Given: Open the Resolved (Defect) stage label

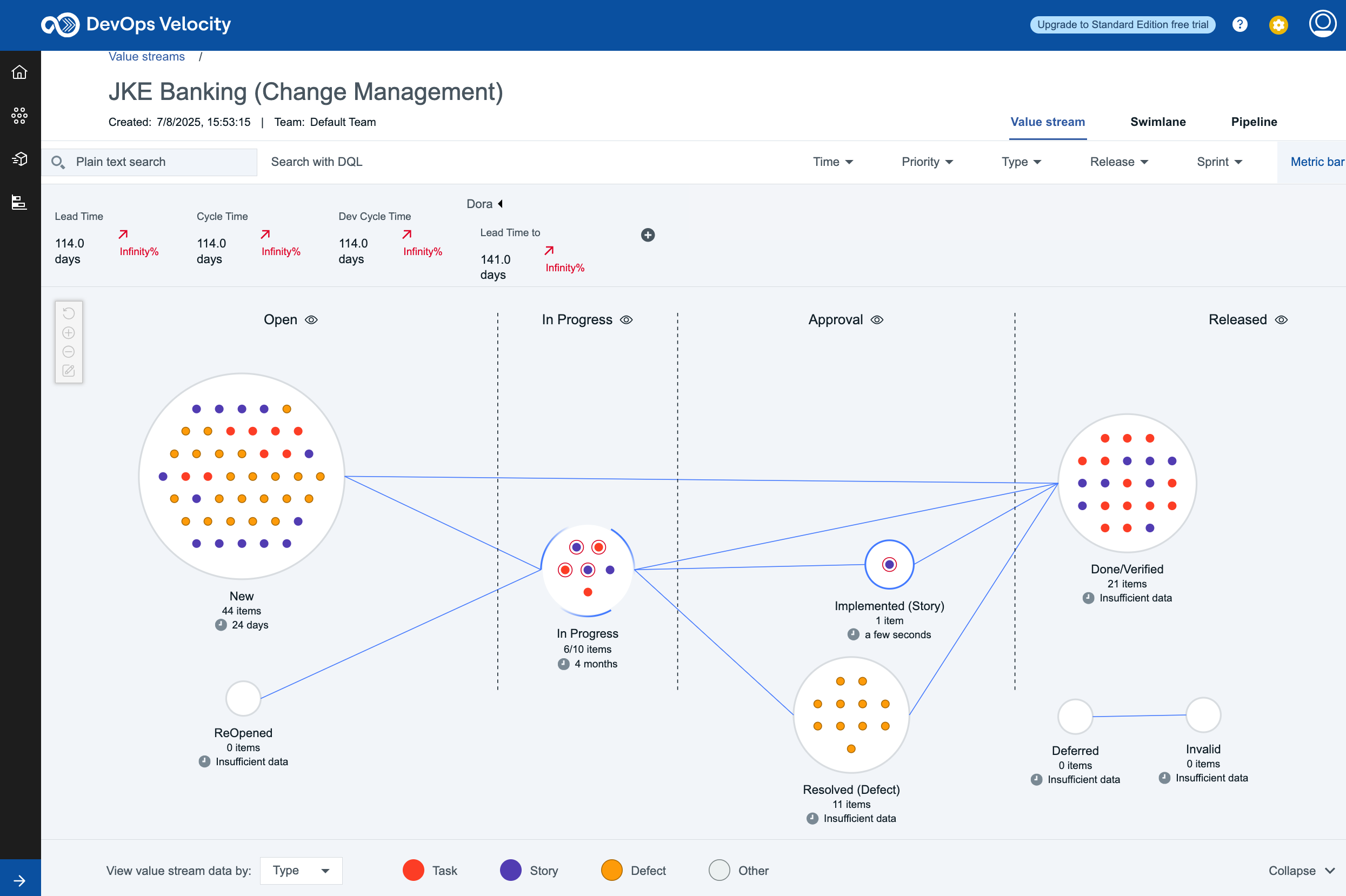Looking at the screenshot, I should tap(851, 790).
